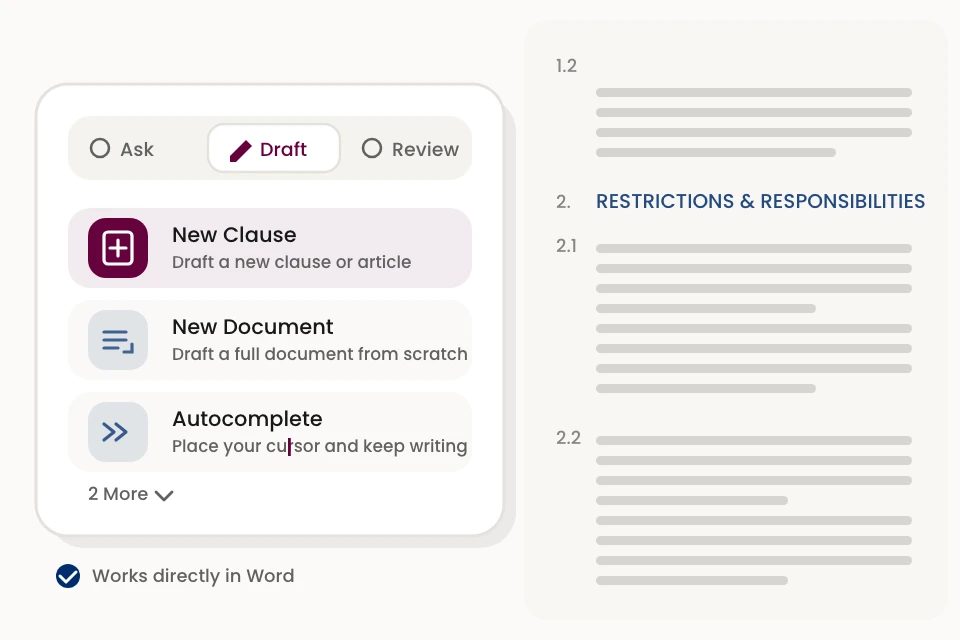Screen dimensions: 960x640
Task: Select the Ask mode radio circle
Action: click(x=100, y=148)
